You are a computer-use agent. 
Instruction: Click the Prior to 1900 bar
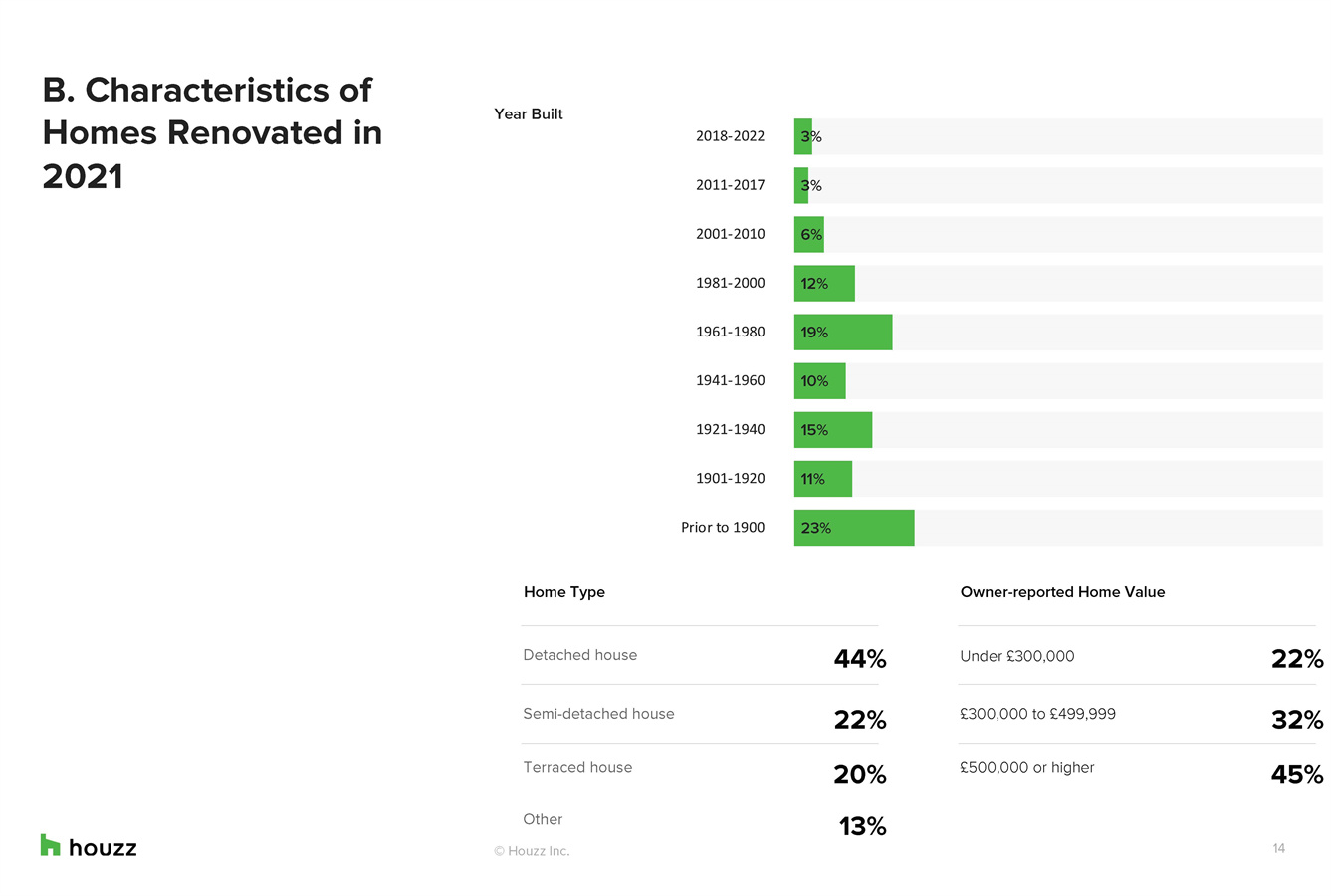coord(853,528)
